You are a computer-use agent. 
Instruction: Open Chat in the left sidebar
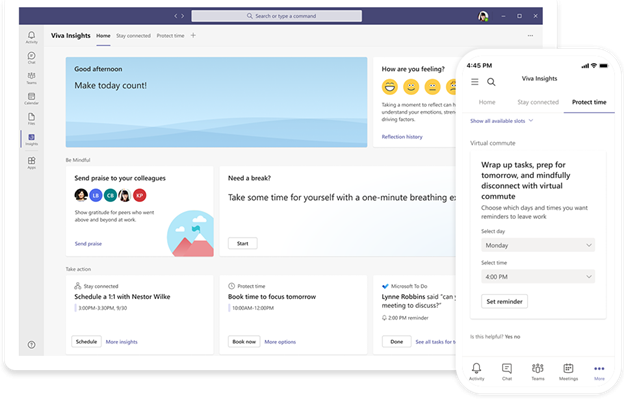(x=31, y=58)
